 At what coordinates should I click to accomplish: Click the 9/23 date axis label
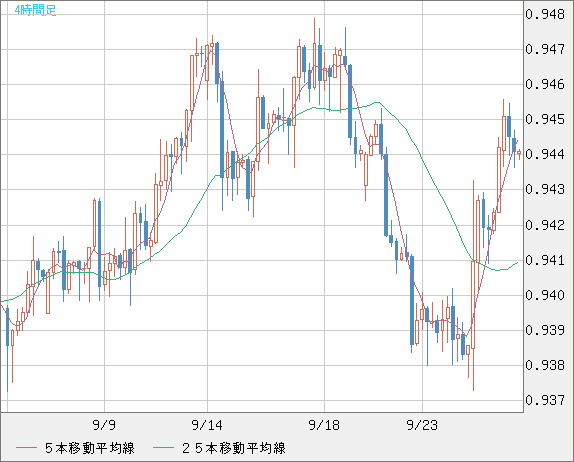422,425
